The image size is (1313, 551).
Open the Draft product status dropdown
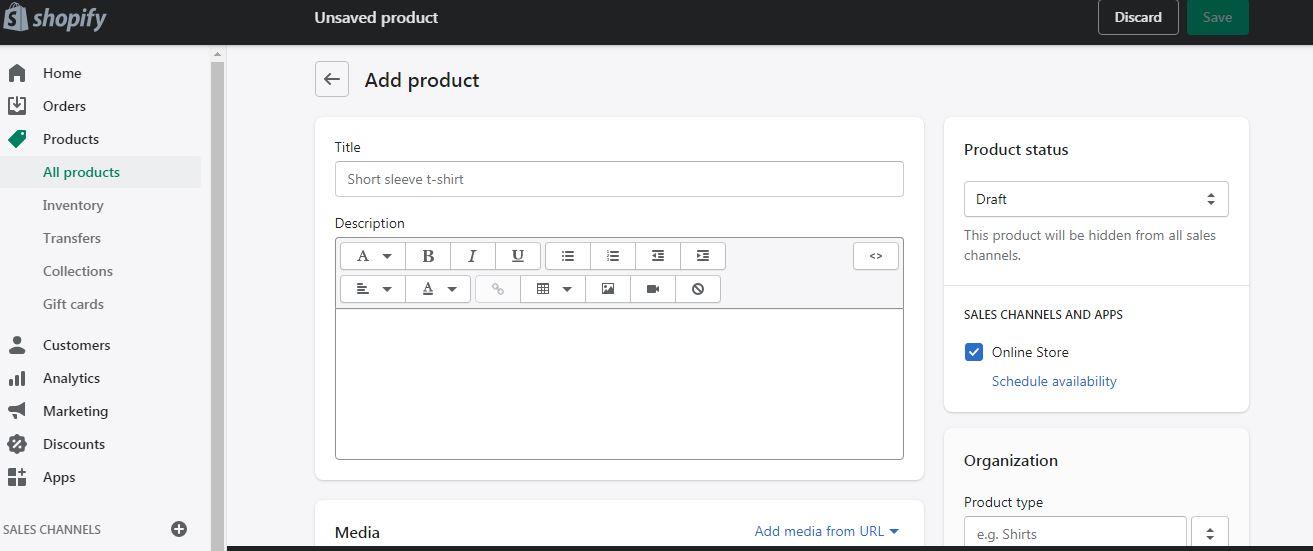point(1096,199)
